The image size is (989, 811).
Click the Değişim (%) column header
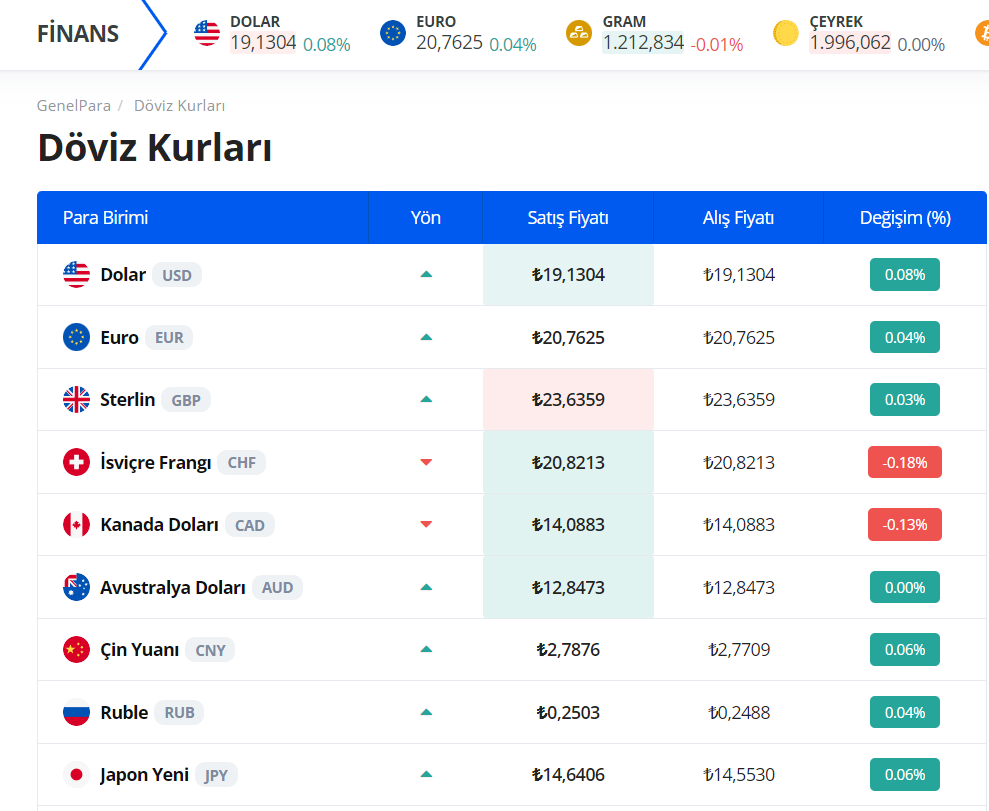point(905,218)
